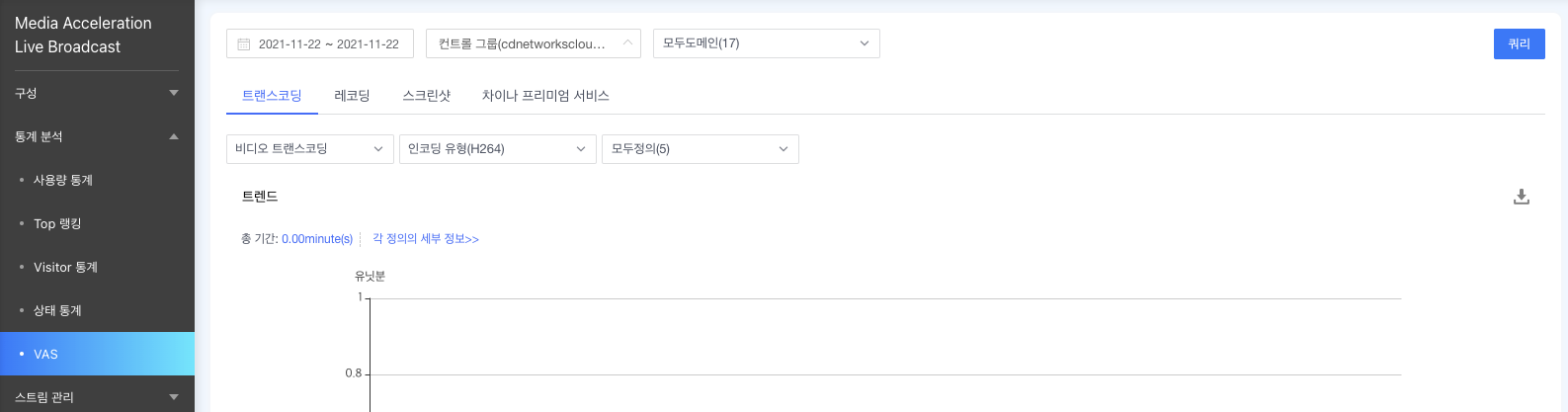Open the 컨트롤 그룹 dropdown

click(533, 43)
